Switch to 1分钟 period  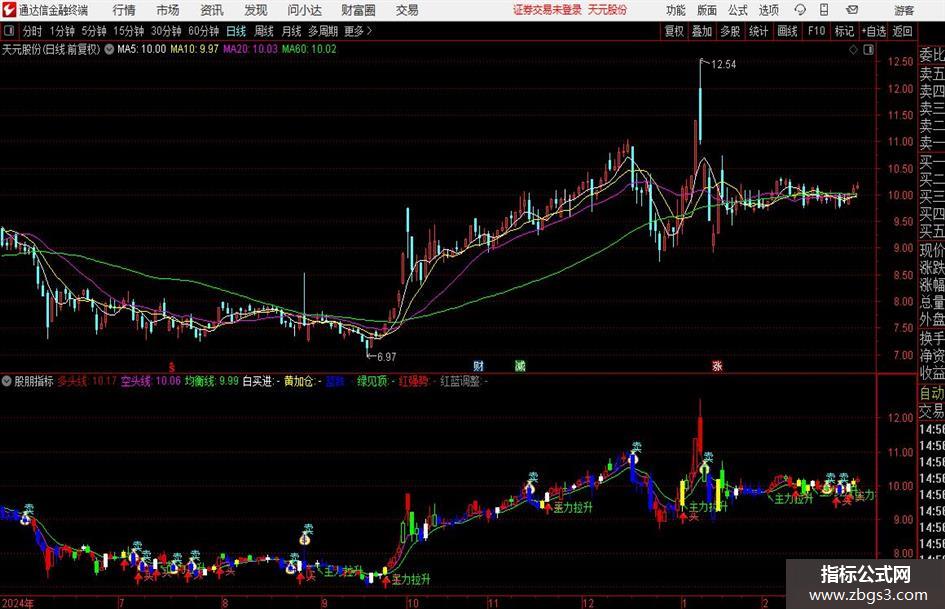pyautogui.click(x=61, y=31)
